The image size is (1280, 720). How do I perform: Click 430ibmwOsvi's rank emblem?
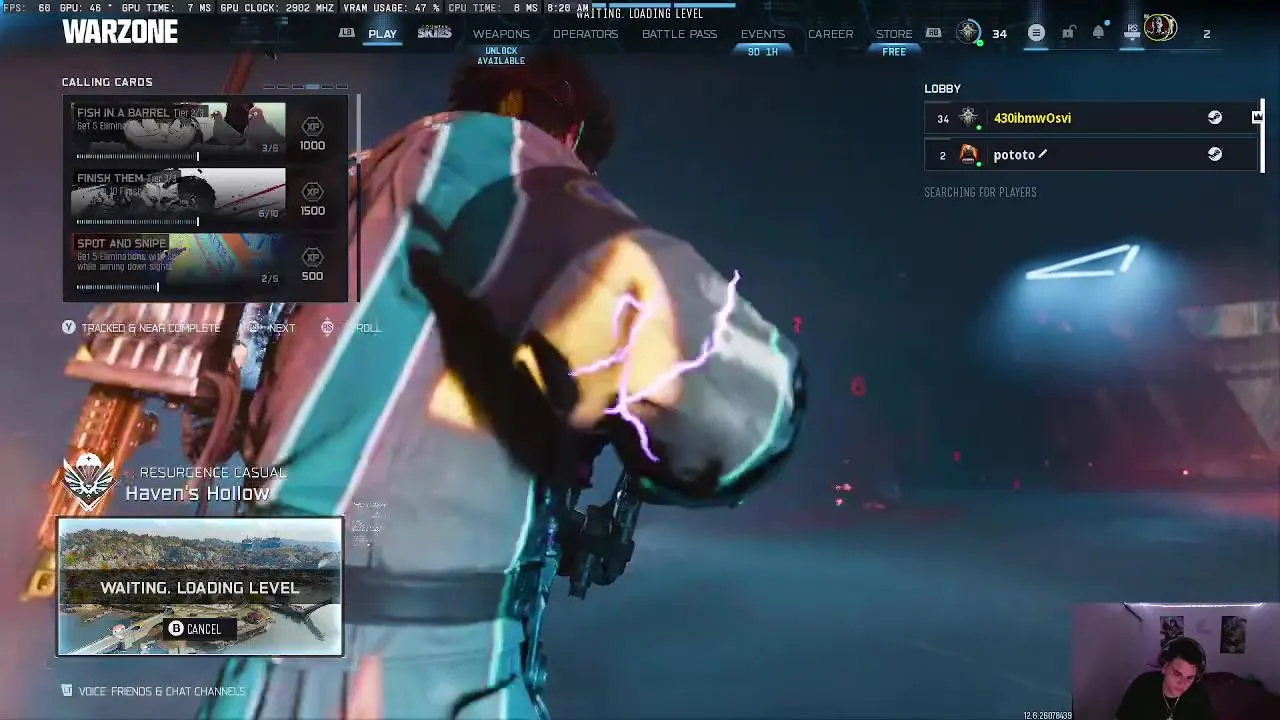[968, 118]
